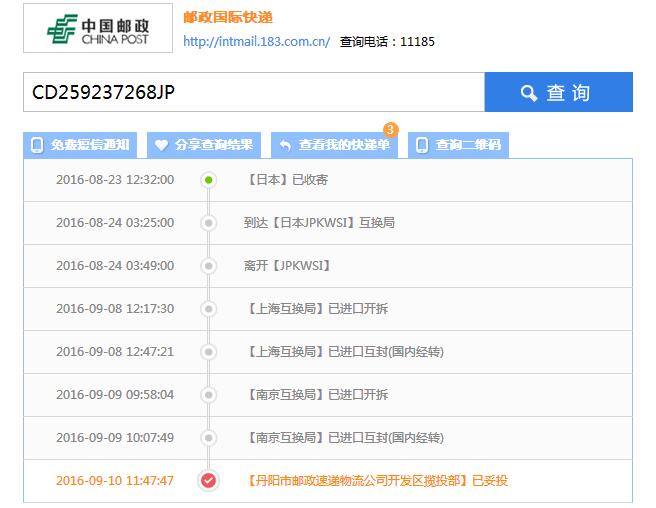Click the orange badge showing 3
656x508 pixels.
(x=390, y=129)
